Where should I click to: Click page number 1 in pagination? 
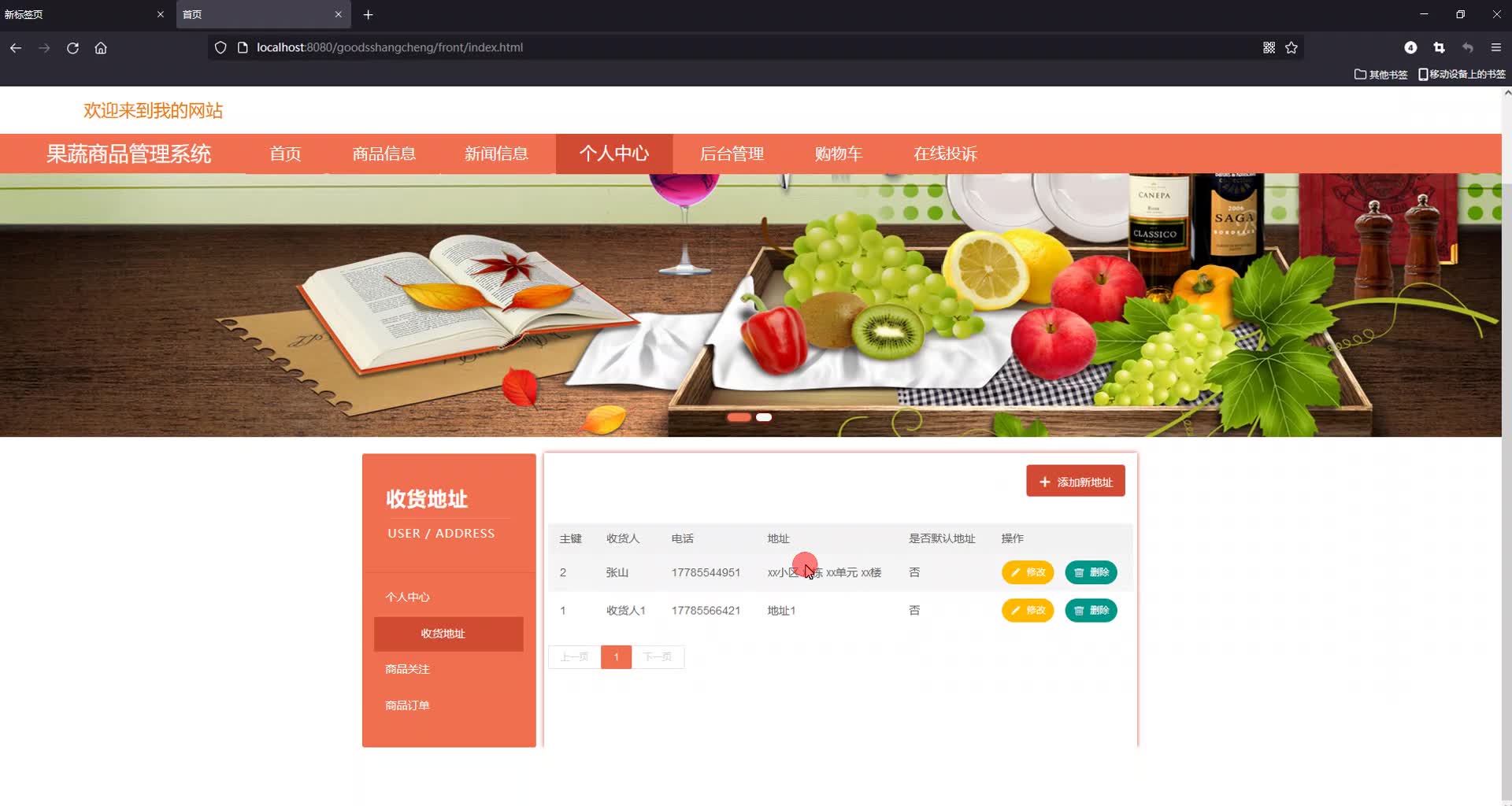click(616, 656)
